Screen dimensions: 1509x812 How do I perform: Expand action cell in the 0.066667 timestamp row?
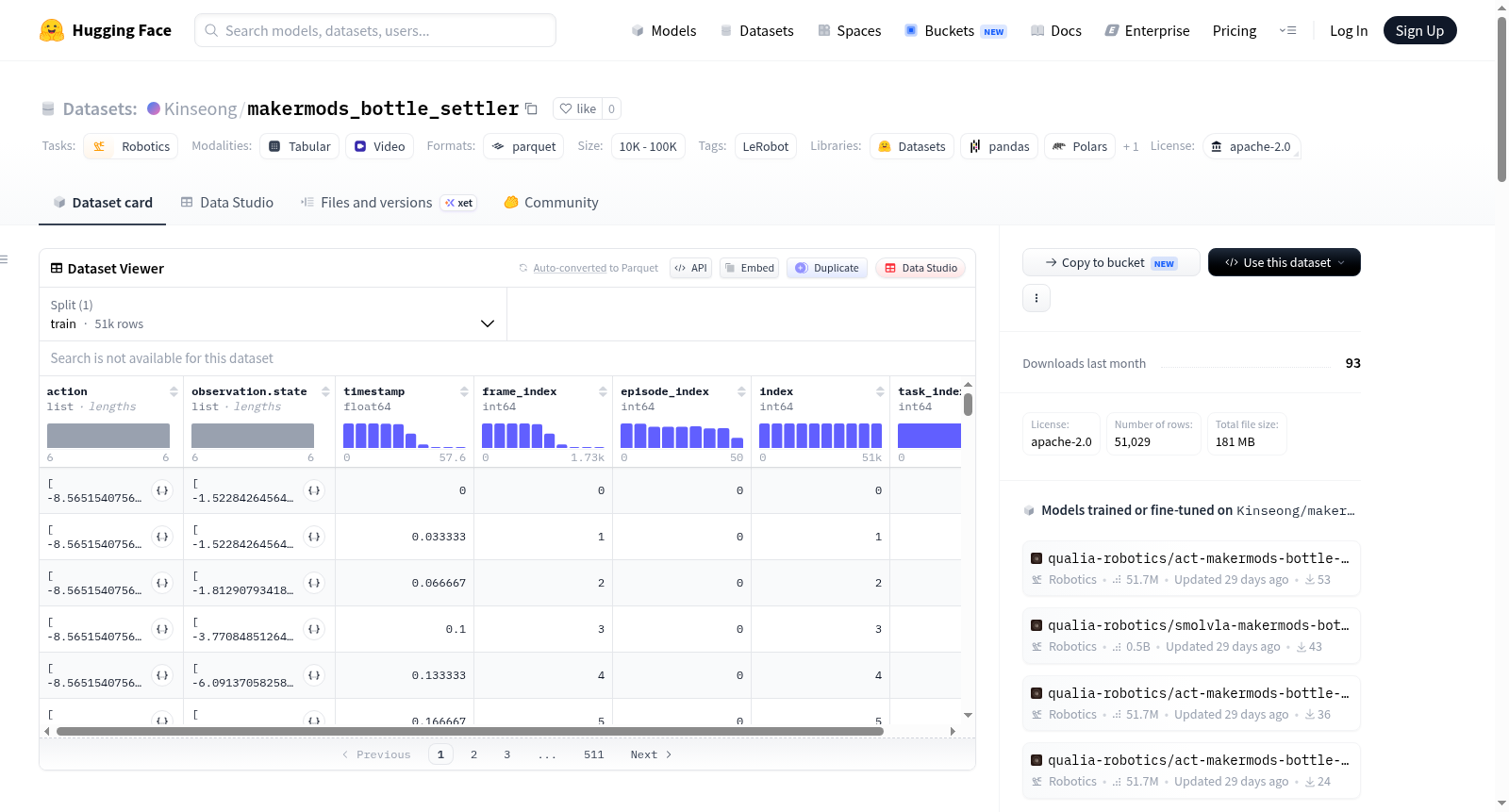(x=162, y=583)
